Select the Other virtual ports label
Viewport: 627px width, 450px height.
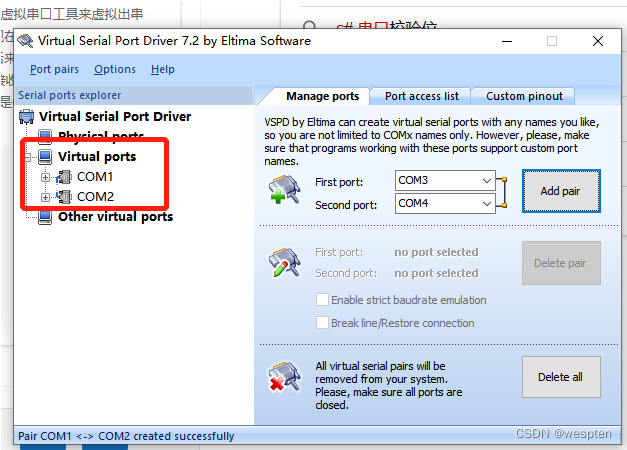tap(116, 217)
